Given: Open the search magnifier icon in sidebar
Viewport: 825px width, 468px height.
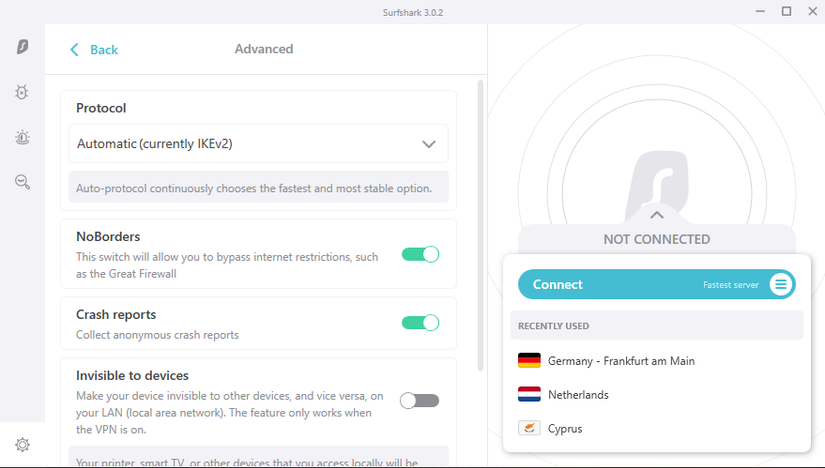Looking at the screenshot, I should tap(22, 182).
